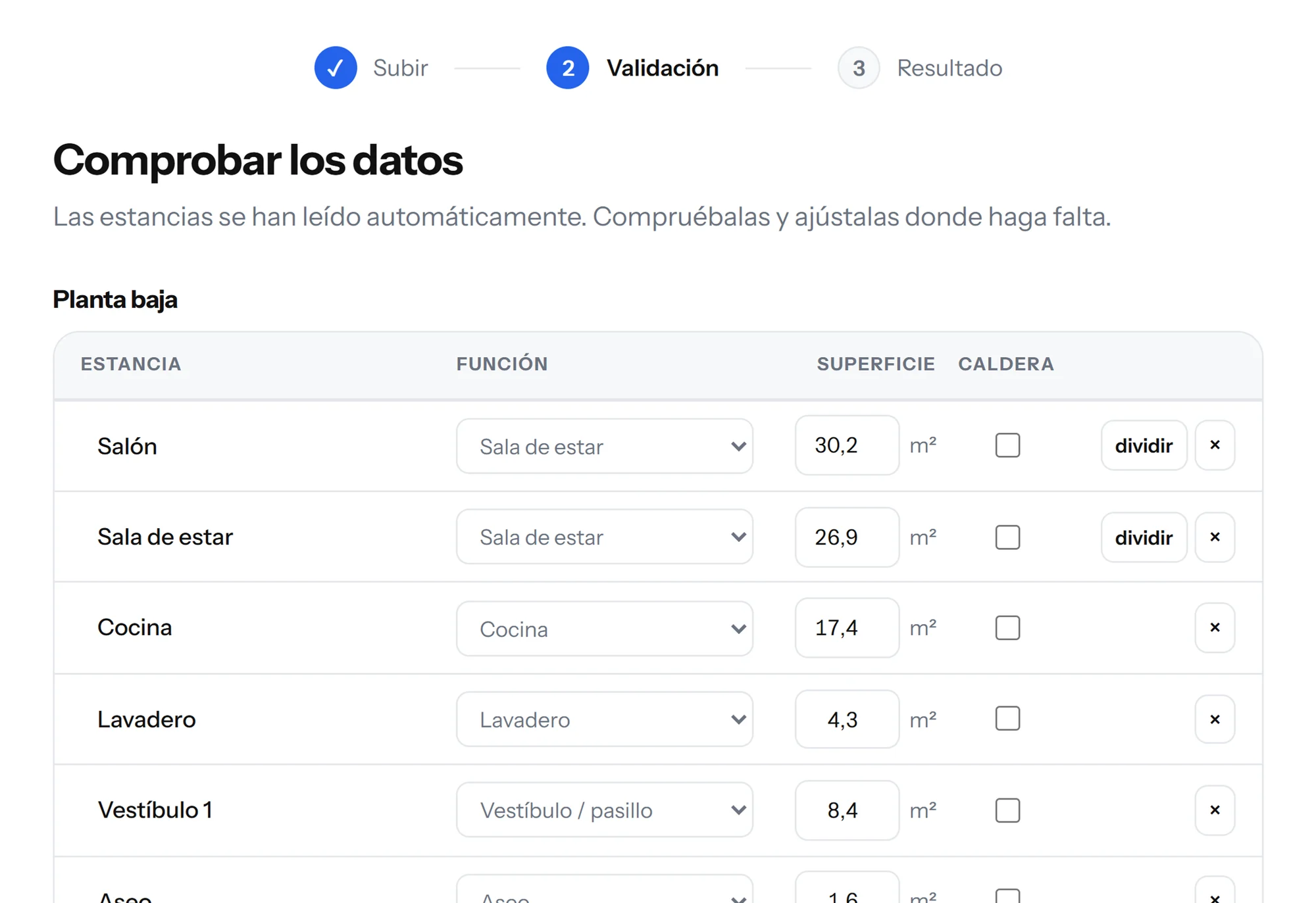Click the Salón room name
1316x903 pixels.
click(x=127, y=446)
